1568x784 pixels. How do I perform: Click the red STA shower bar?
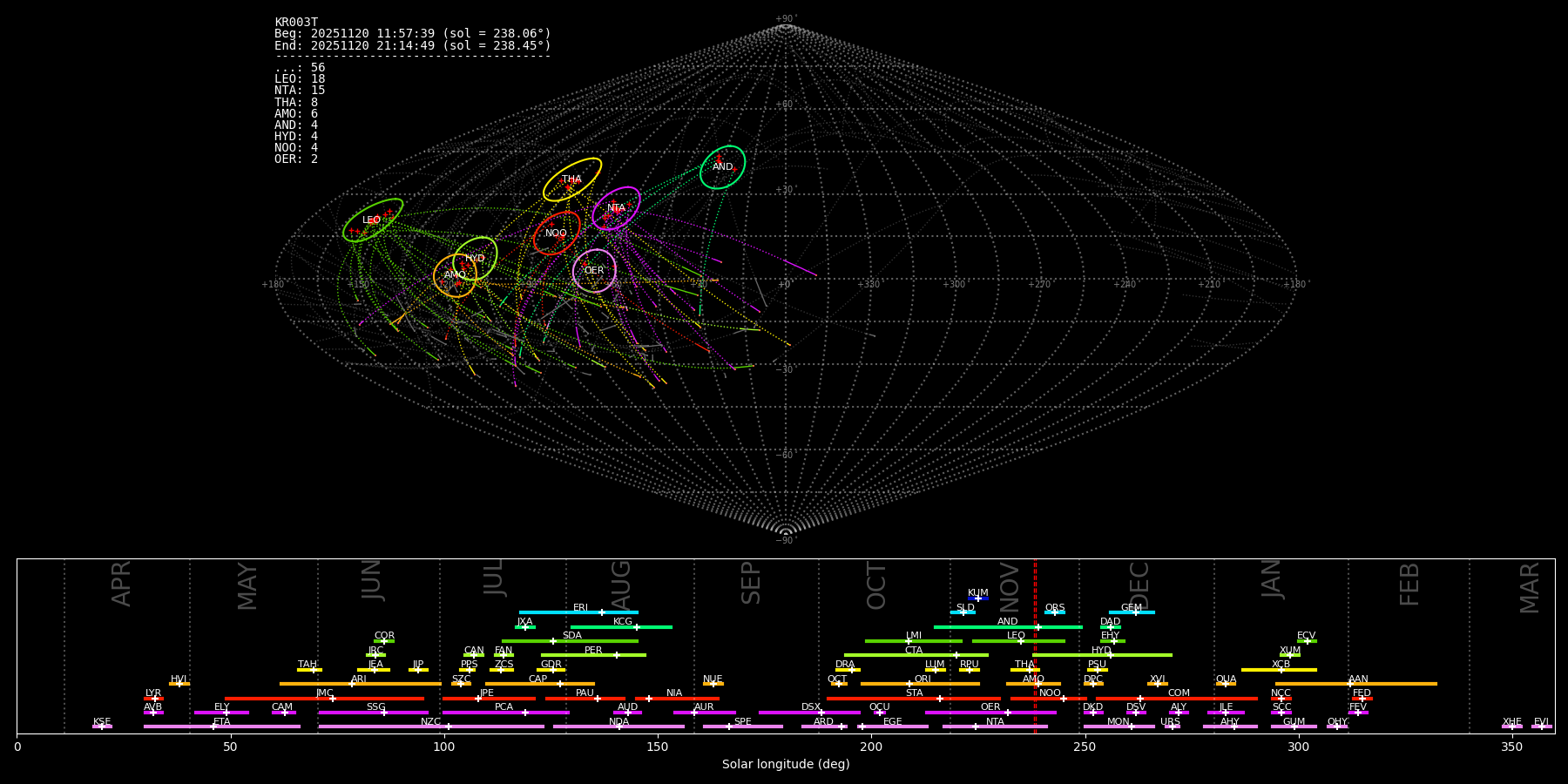click(x=914, y=698)
